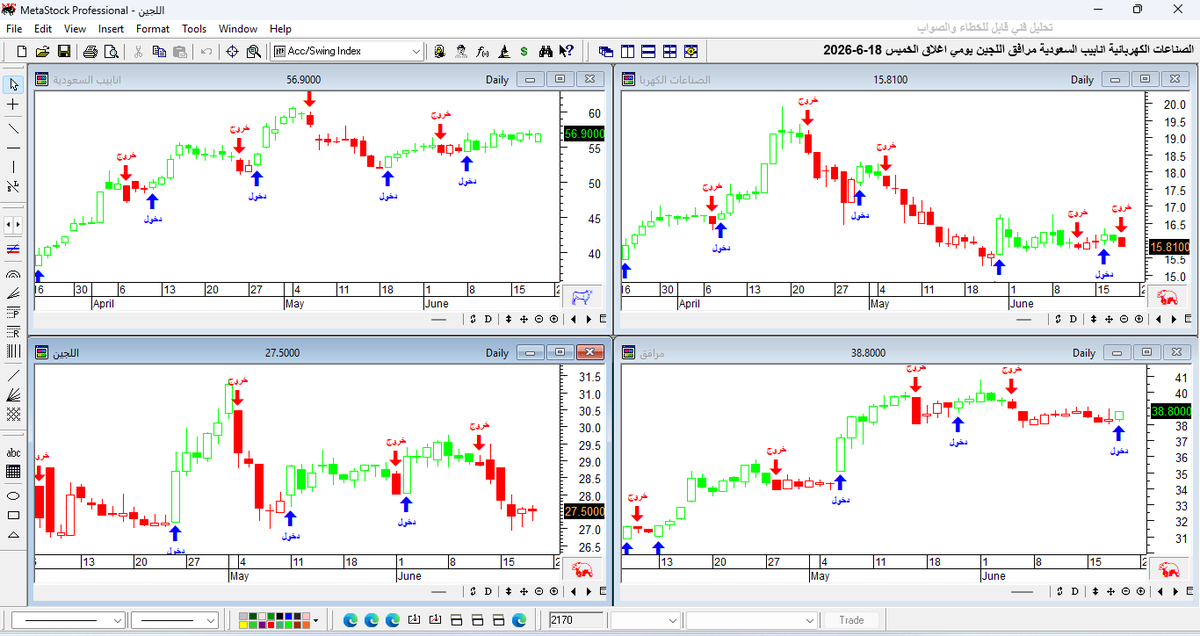Save the chart using the floppy disk icon
1200x636 pixels.
(63, 51)
